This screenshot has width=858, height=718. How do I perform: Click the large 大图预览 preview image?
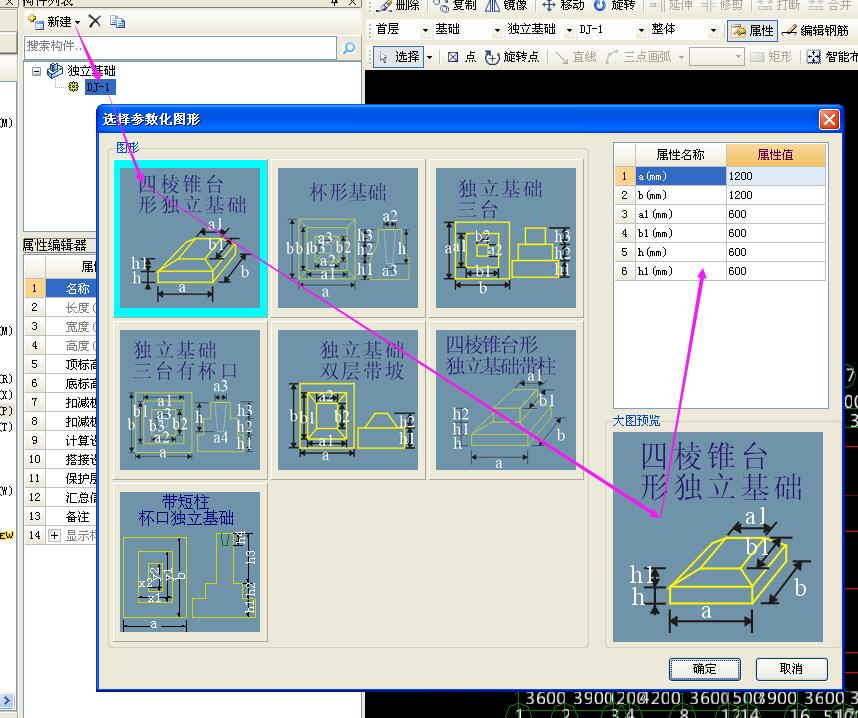click(x=718, y=537)
